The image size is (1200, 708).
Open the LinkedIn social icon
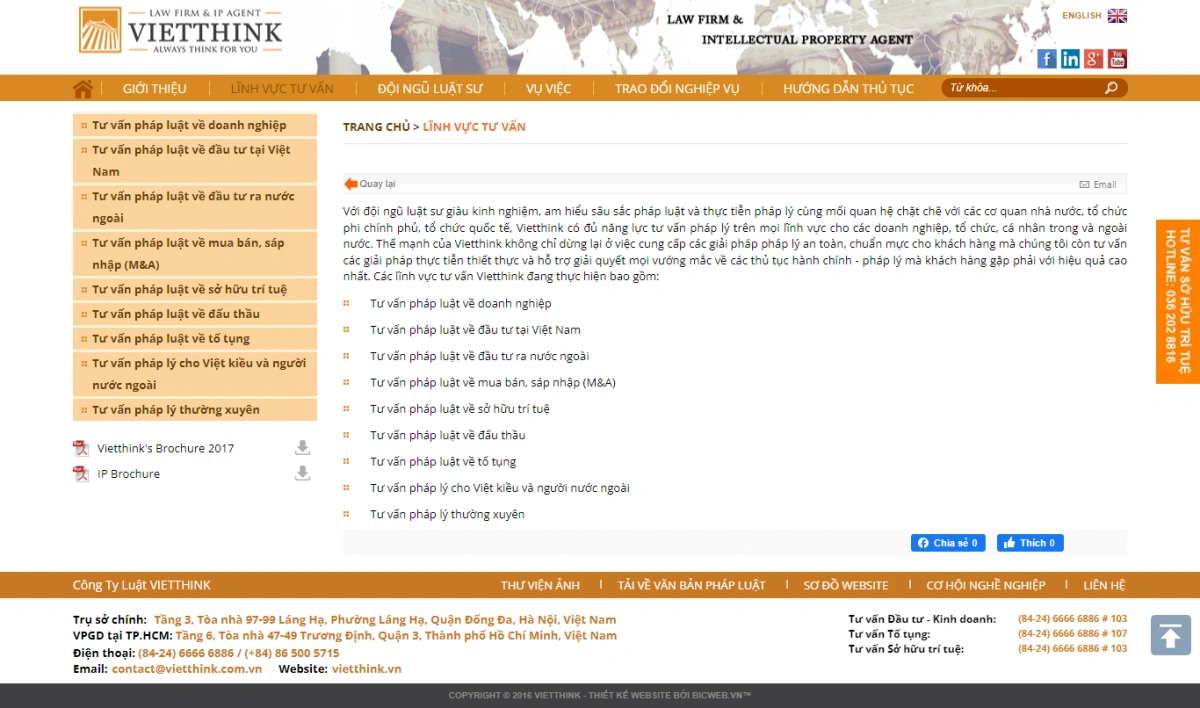coord(1071,59)
